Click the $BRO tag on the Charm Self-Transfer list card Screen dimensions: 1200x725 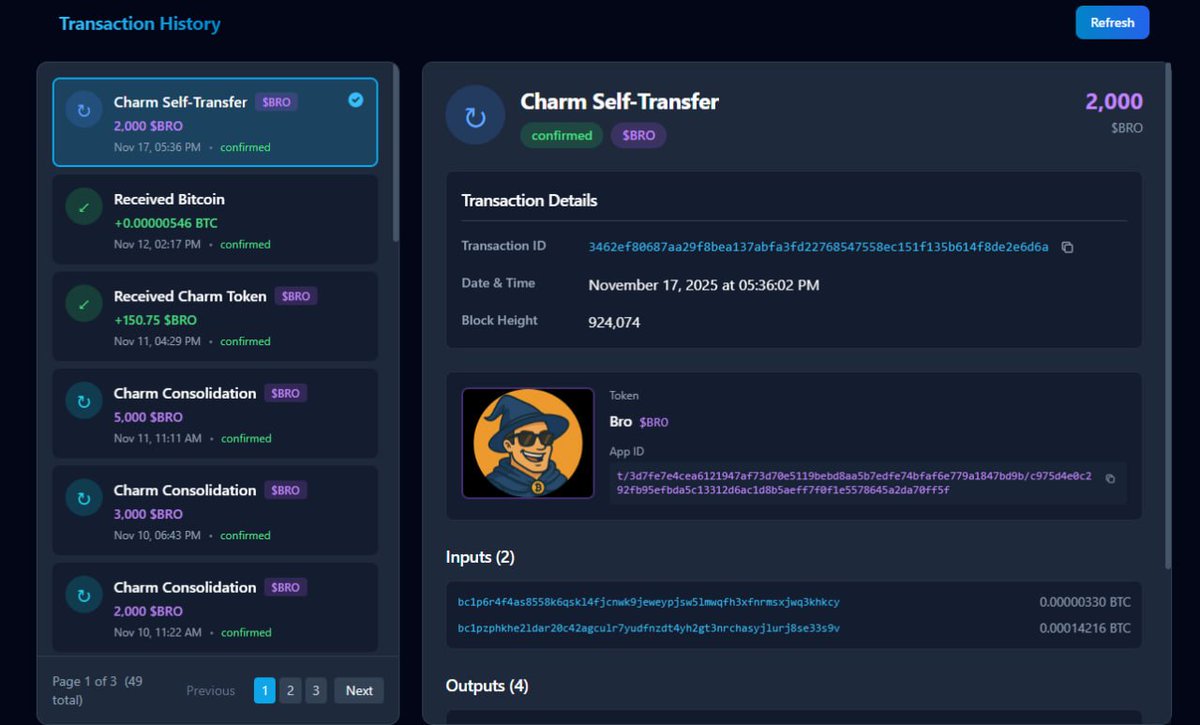click(276, 102)
